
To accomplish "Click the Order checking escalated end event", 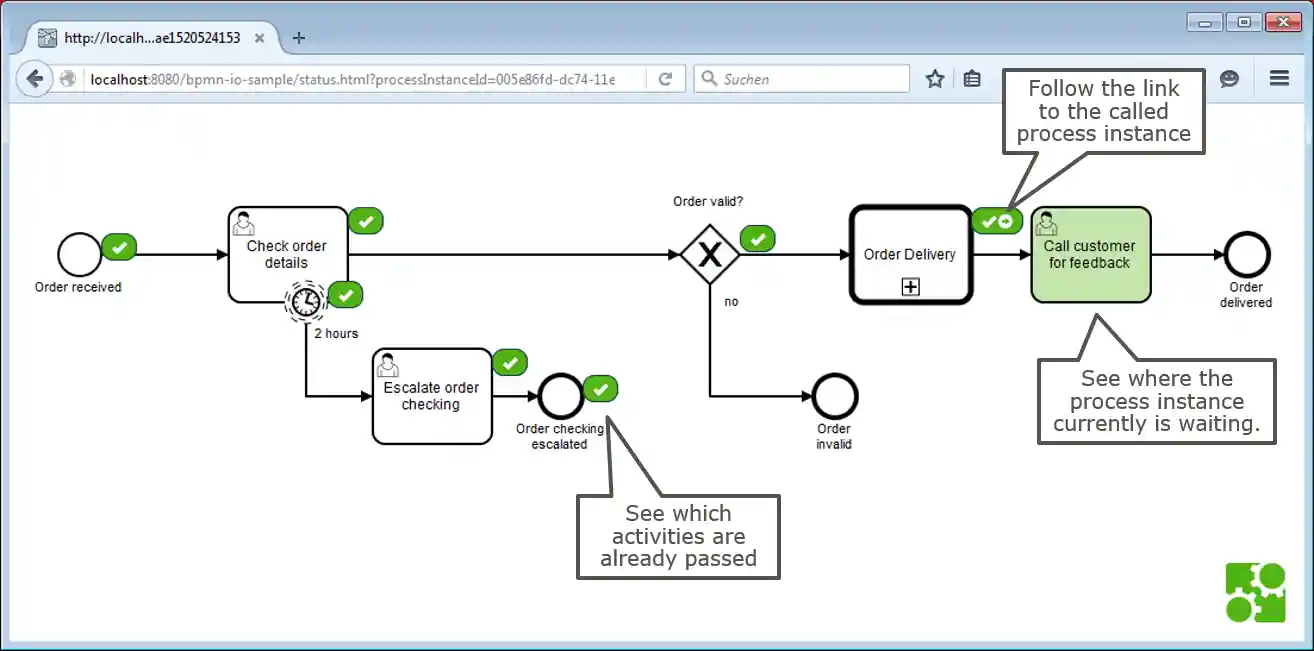I will pyautogui.click(x=560, y=396).
